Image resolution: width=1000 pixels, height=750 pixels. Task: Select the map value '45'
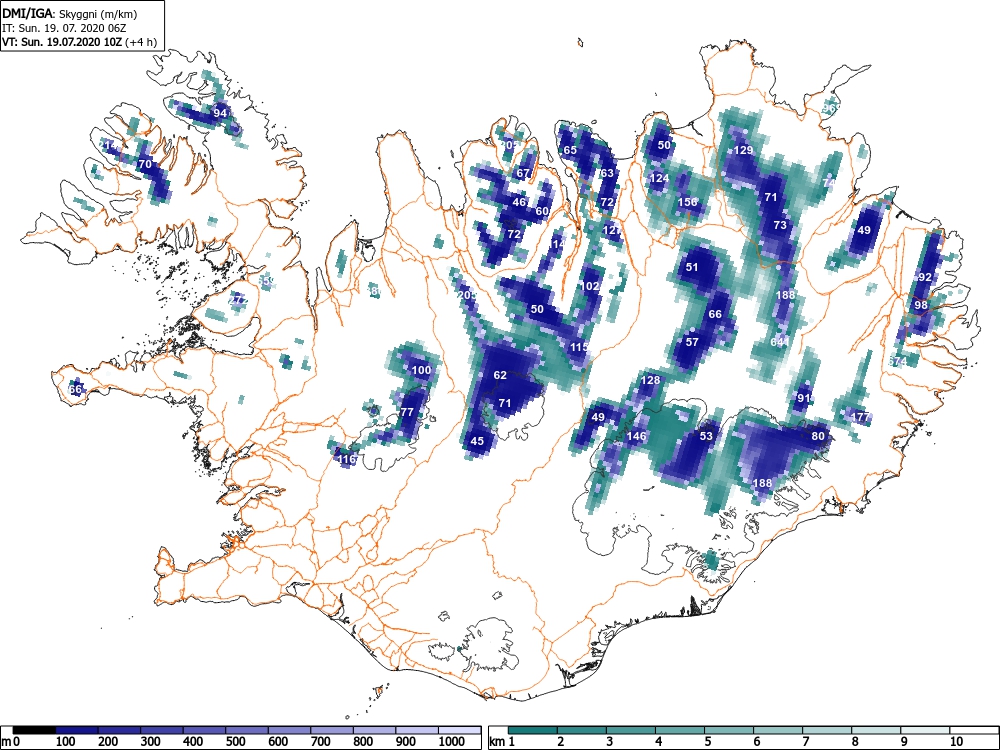[x=477, y=441]
